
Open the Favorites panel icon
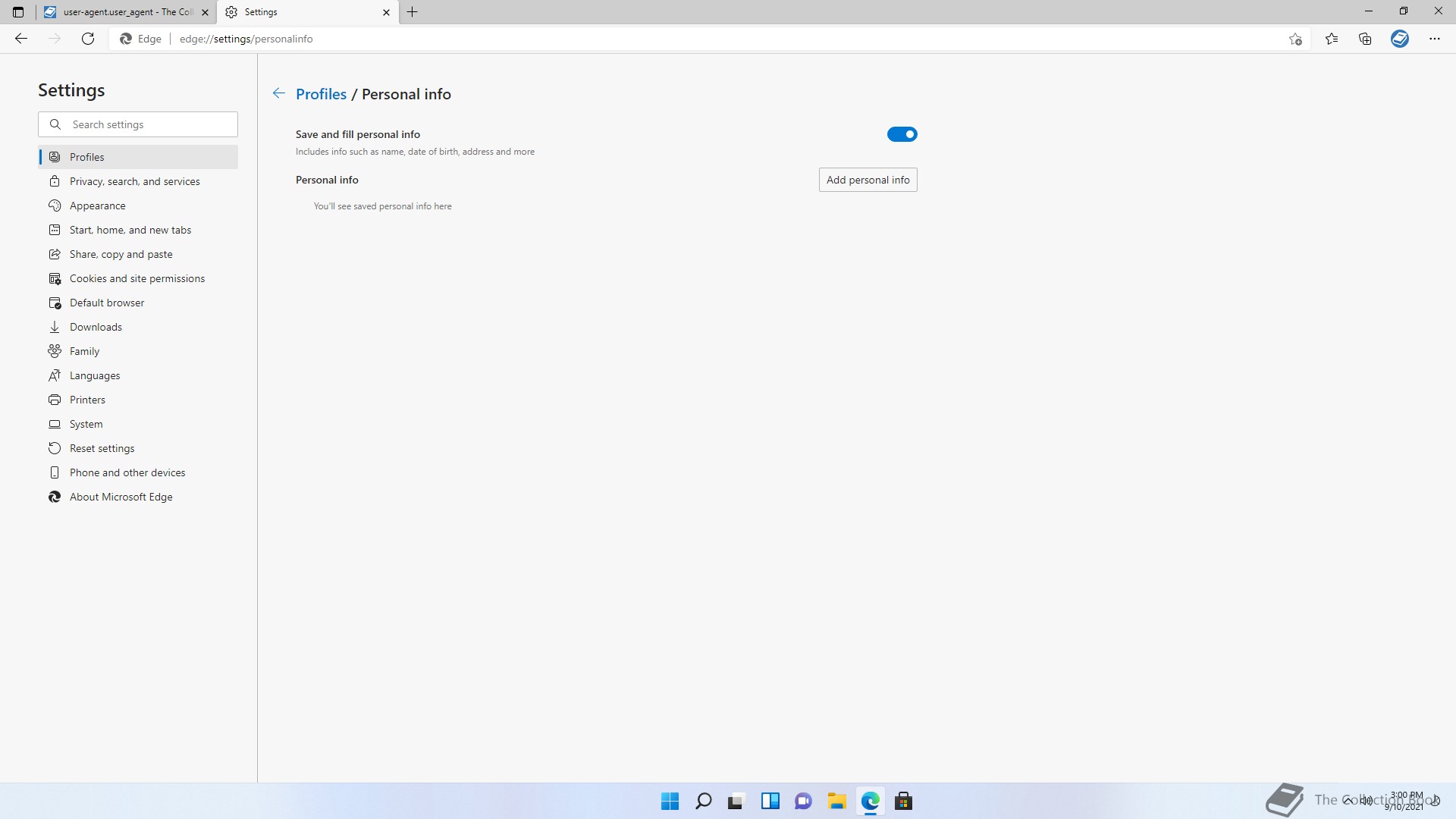coord(1332,39)
